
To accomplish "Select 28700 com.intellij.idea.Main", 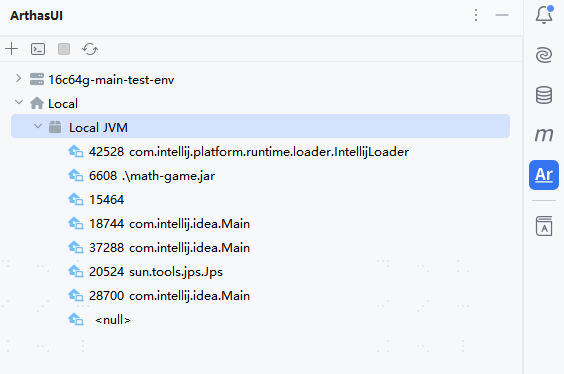I will click(169, 296).
